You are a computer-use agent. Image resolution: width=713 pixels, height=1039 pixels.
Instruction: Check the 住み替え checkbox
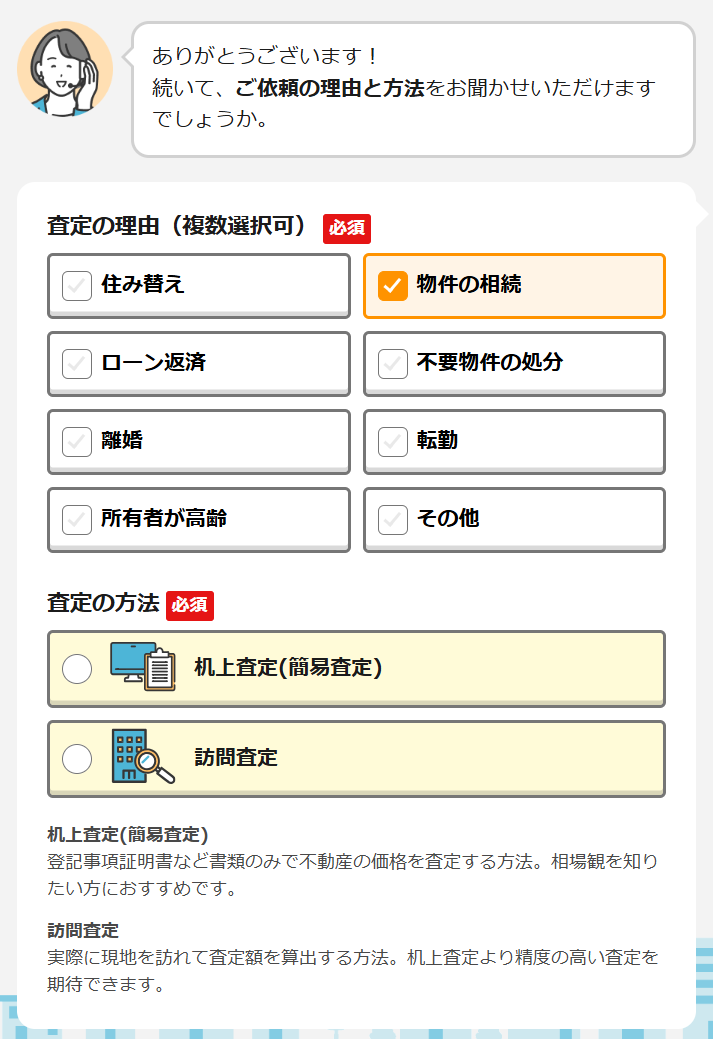77,286
